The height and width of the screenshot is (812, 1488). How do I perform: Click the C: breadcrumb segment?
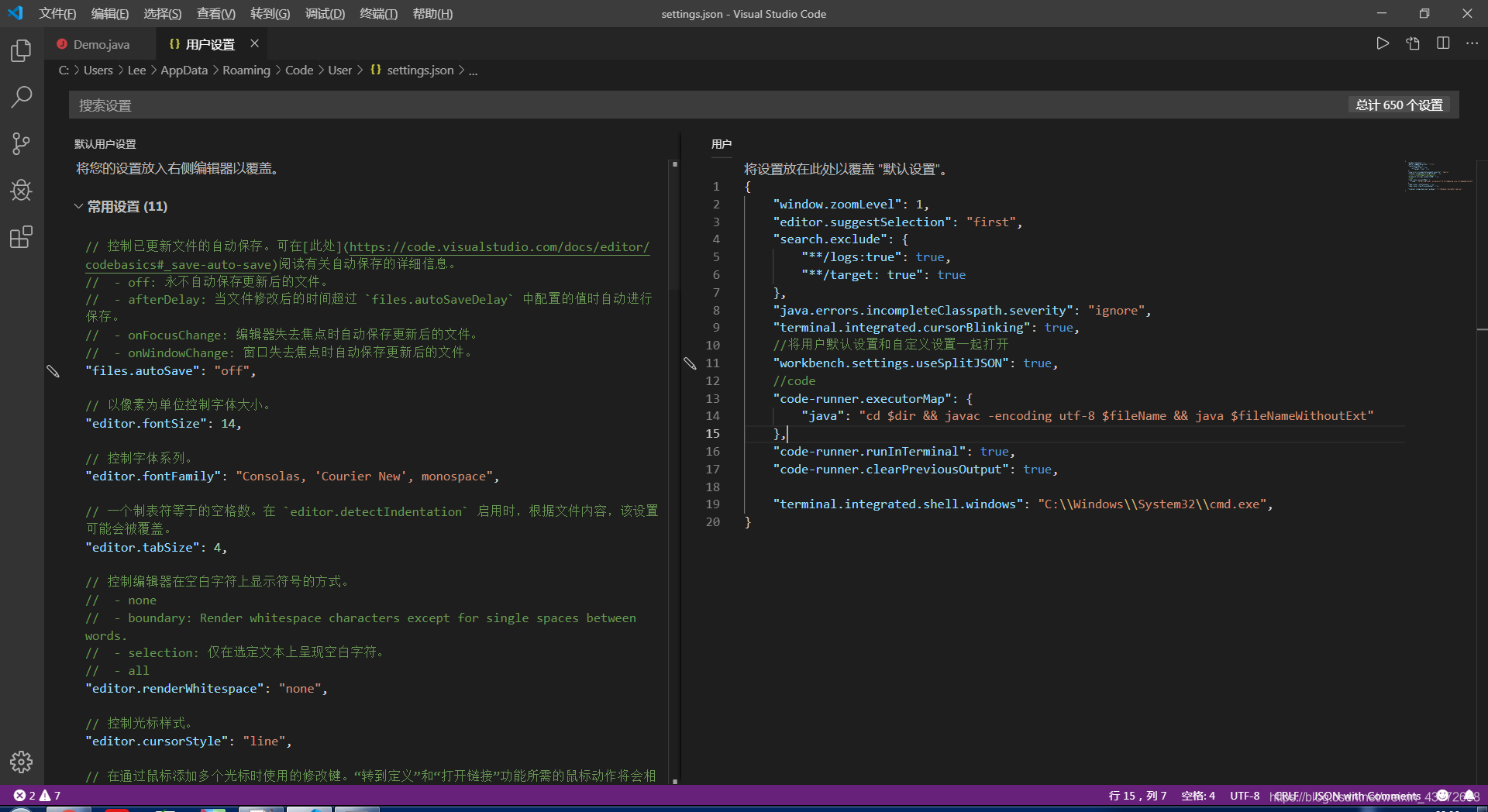(64, 70)
